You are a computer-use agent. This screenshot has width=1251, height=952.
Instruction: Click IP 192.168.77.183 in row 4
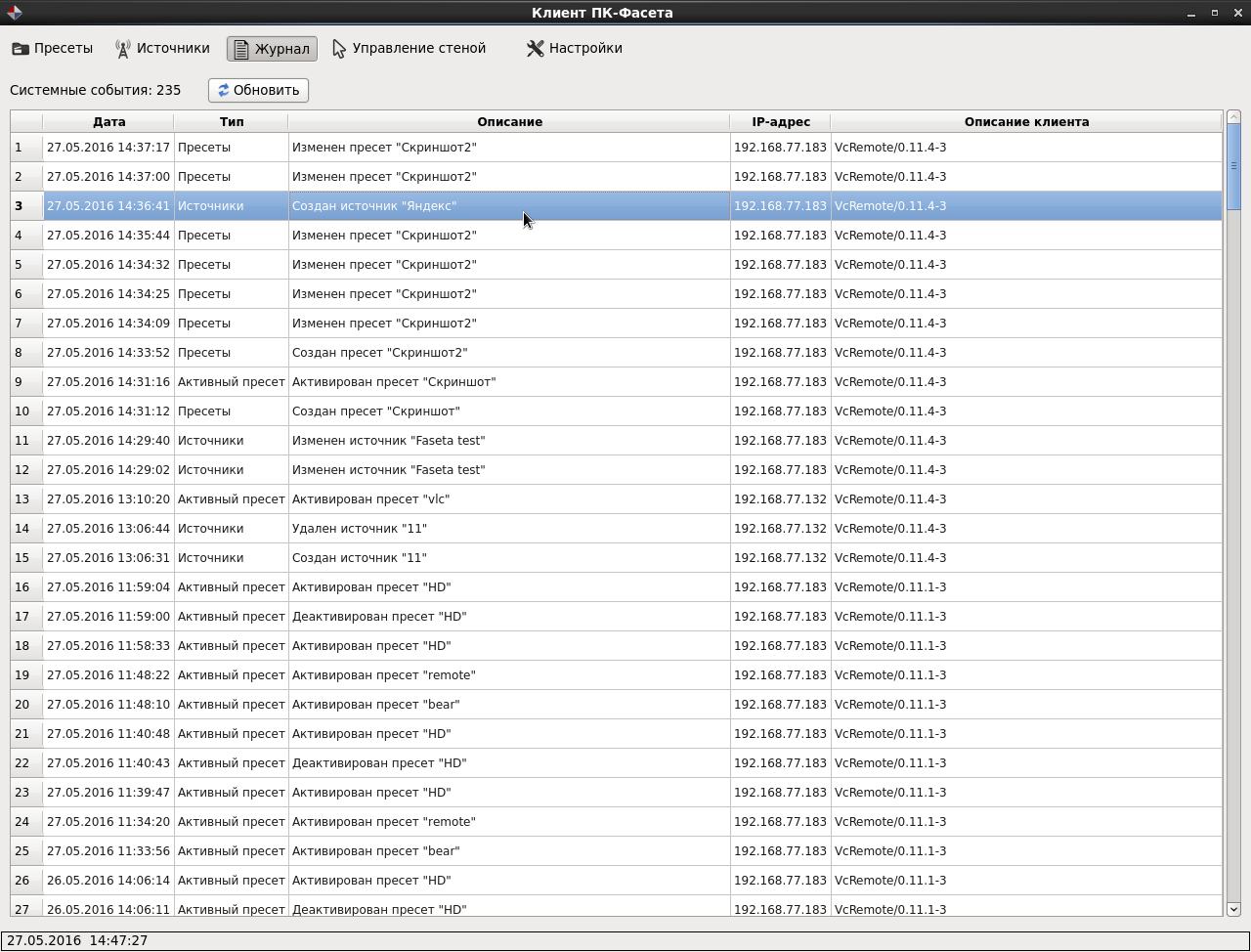[781, 236]
